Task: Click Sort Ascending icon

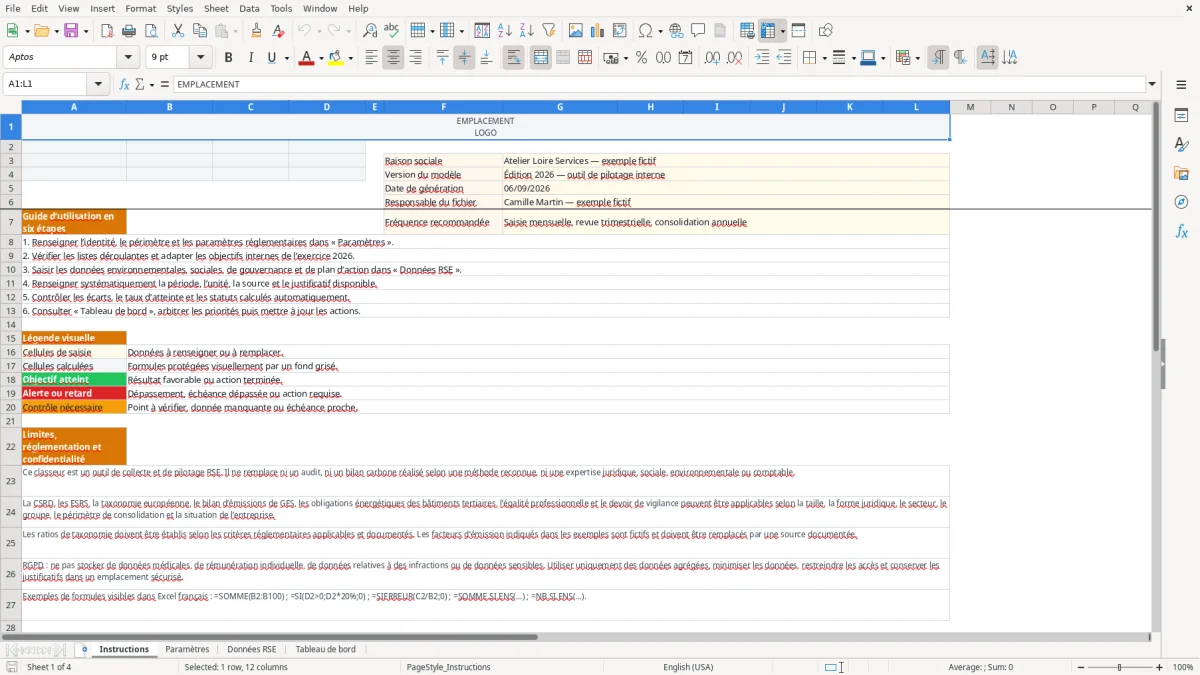Action: coord(505,31)
